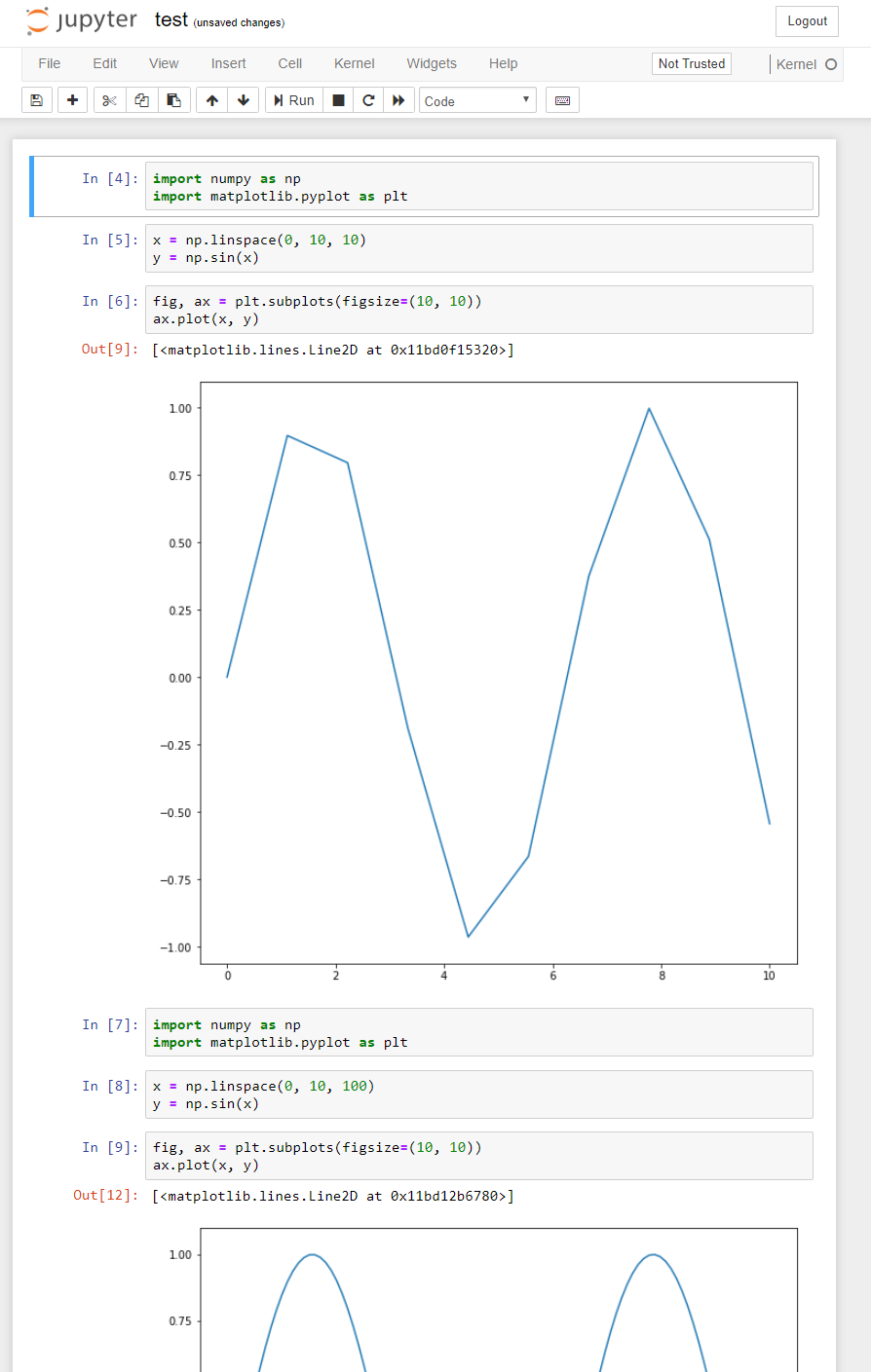Run the selected cell

[292, 99]
